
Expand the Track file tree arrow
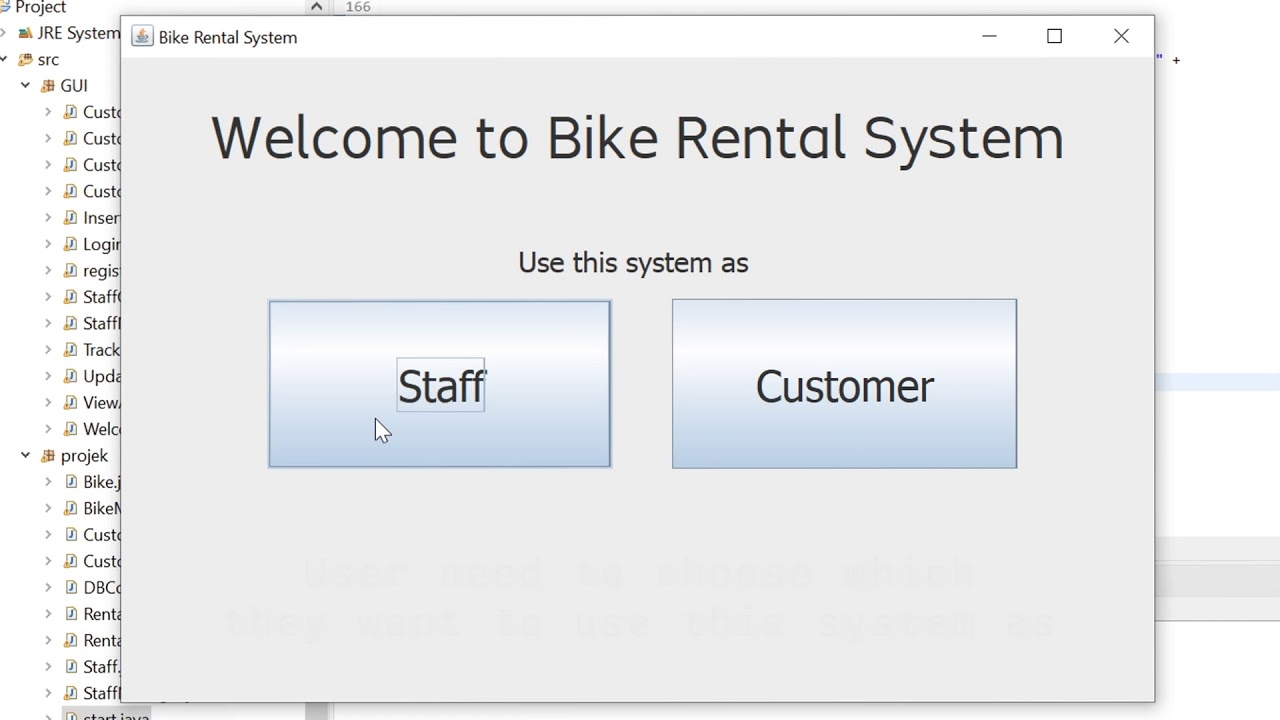coord(48,350)
